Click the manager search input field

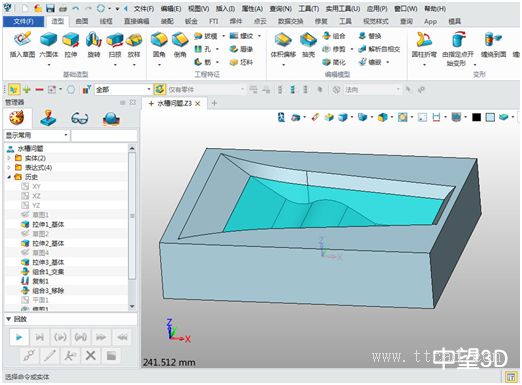pos(104,135)
